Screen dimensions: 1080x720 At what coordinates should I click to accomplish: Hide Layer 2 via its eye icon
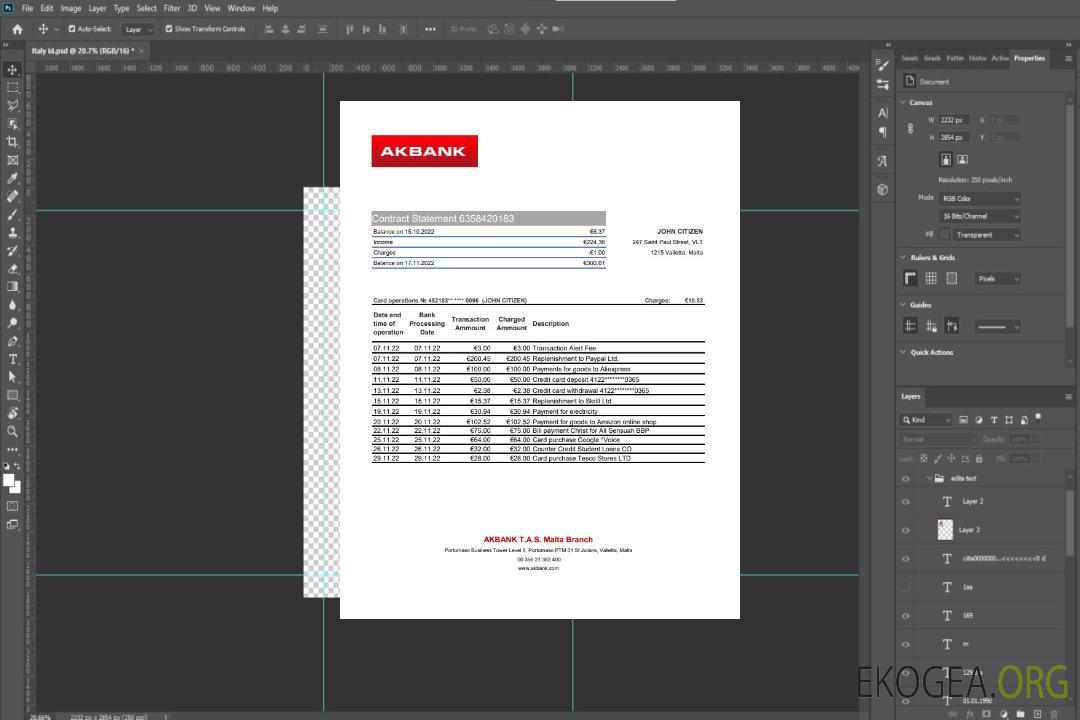tap(906, 502)
